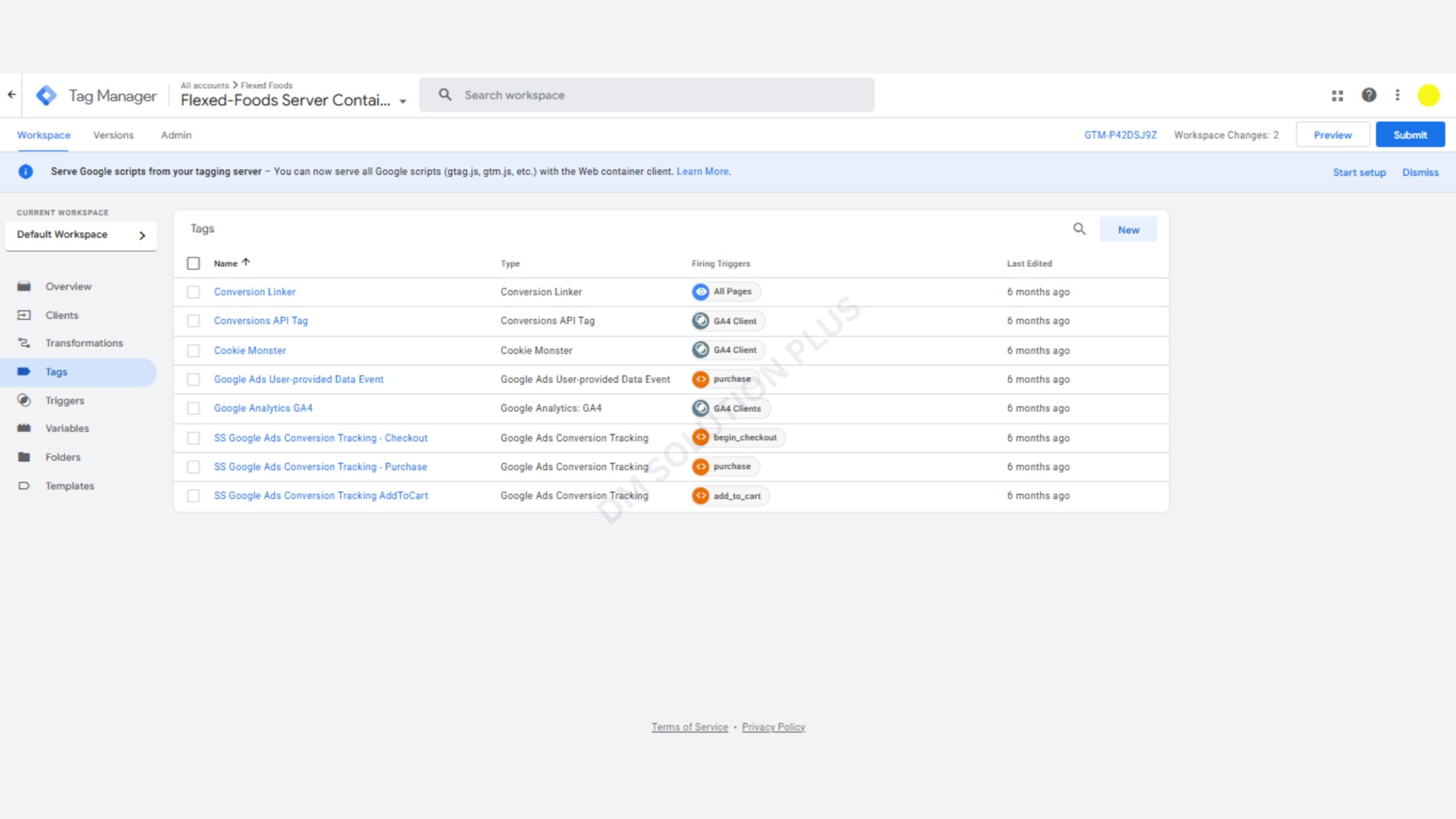This screenshot has height=819, width=1456.
Task: Click the yellow account avatar
Action: click(x=1428, y=95)
